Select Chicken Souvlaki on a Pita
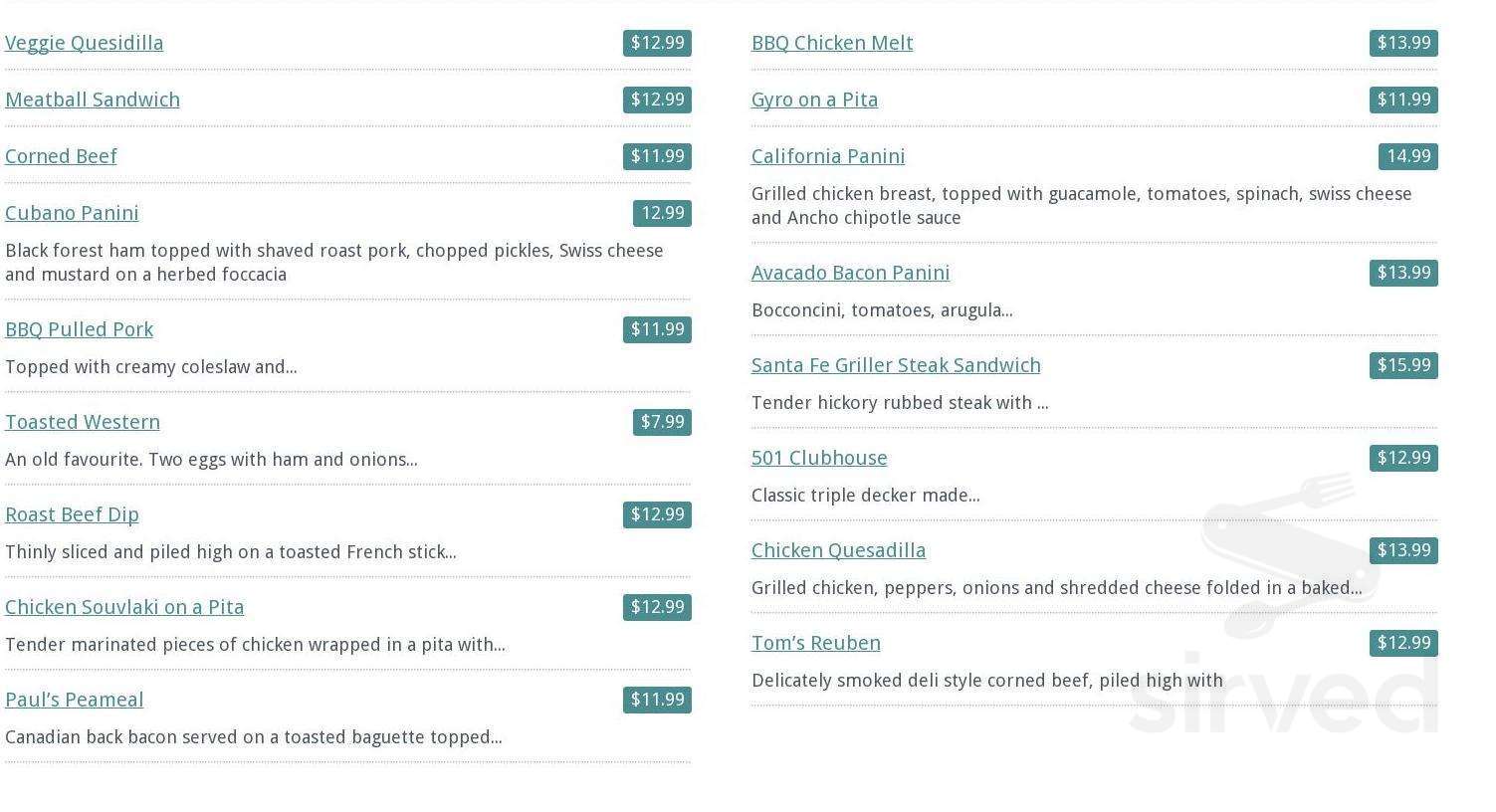The width and height of the screenshot is (1496, 812). 124,607
